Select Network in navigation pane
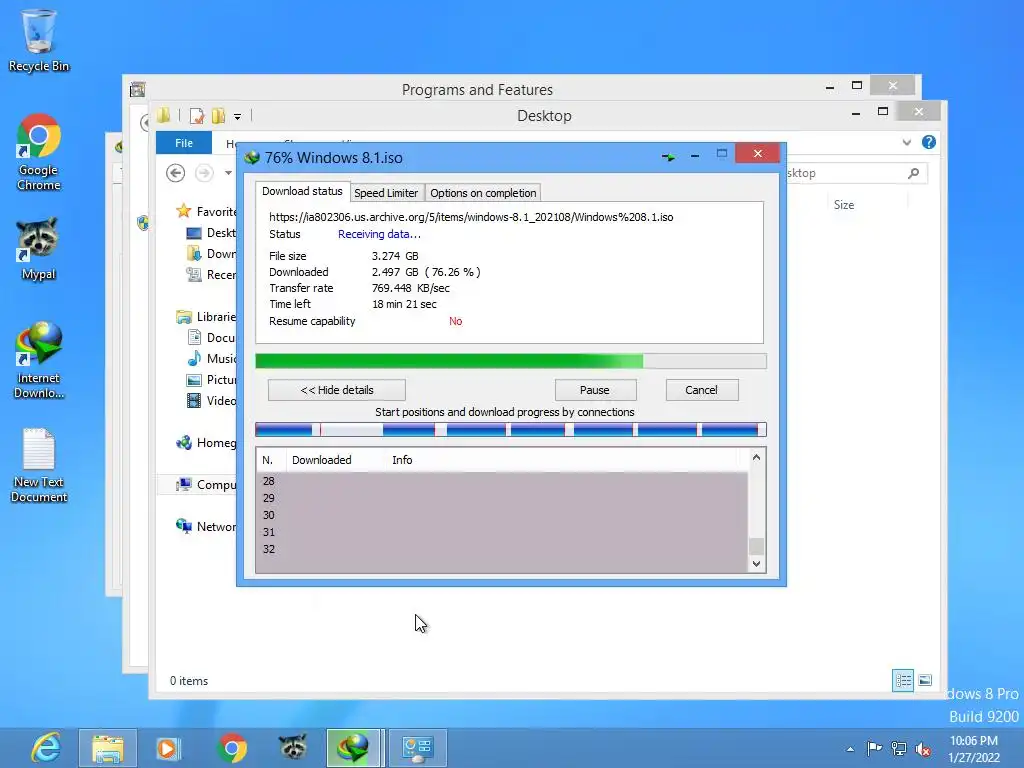1024x768 pixels. tap(206, 526)
